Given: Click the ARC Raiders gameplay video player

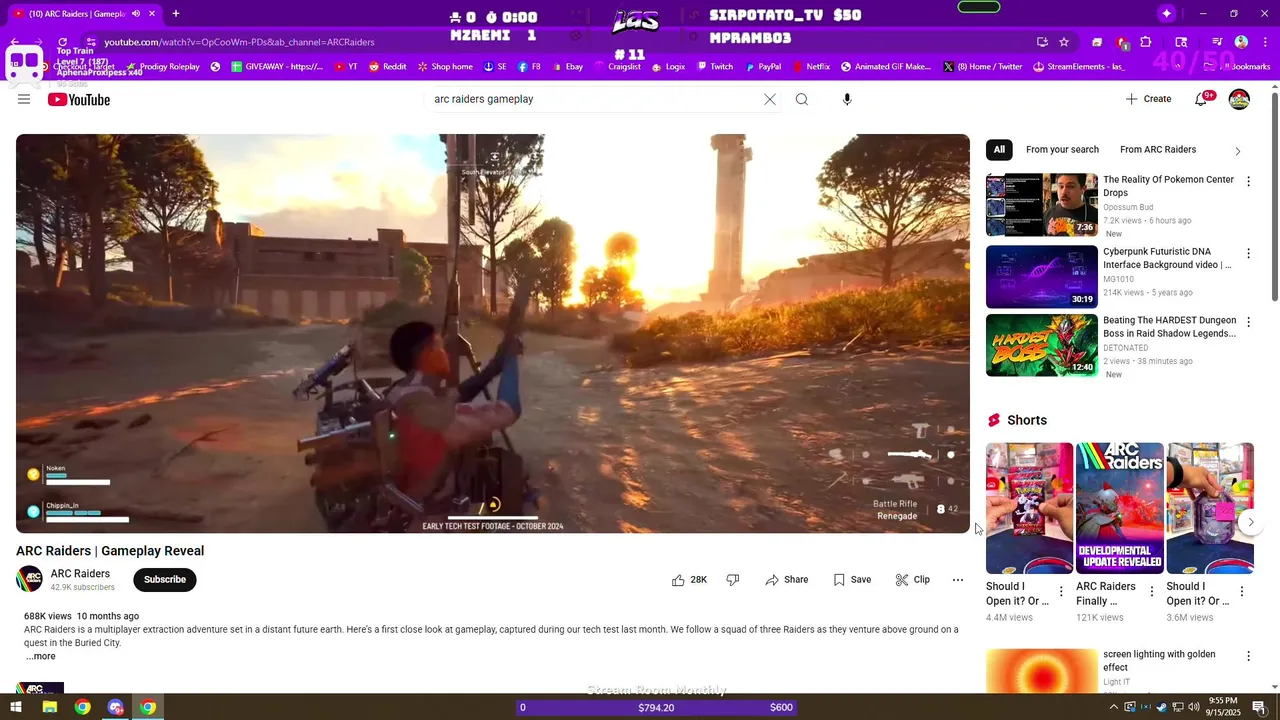Looking at the screenshot, I should (493, 334).
